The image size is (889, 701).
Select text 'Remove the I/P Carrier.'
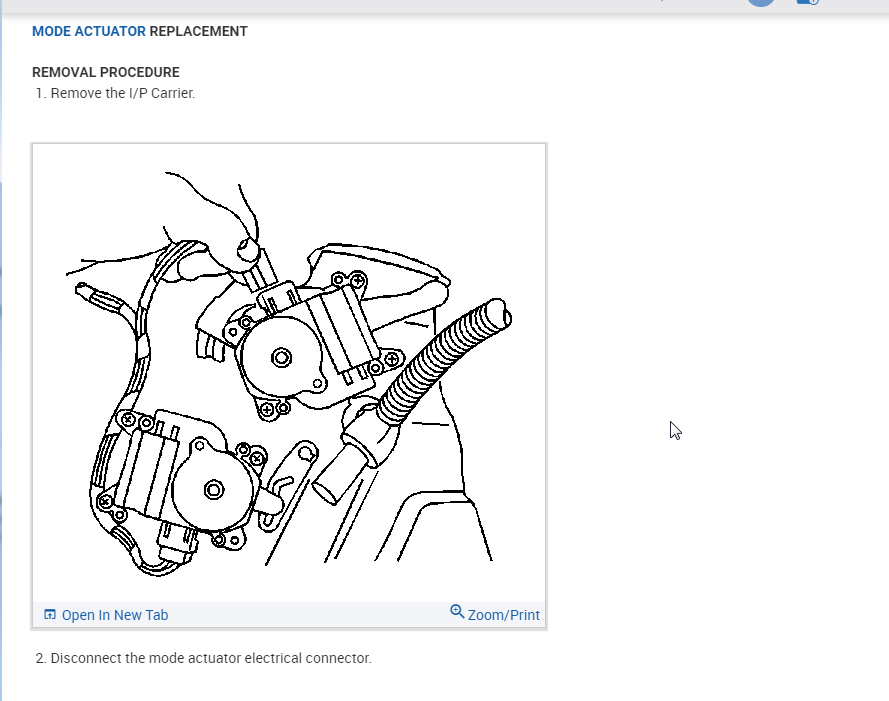(122, 93)
